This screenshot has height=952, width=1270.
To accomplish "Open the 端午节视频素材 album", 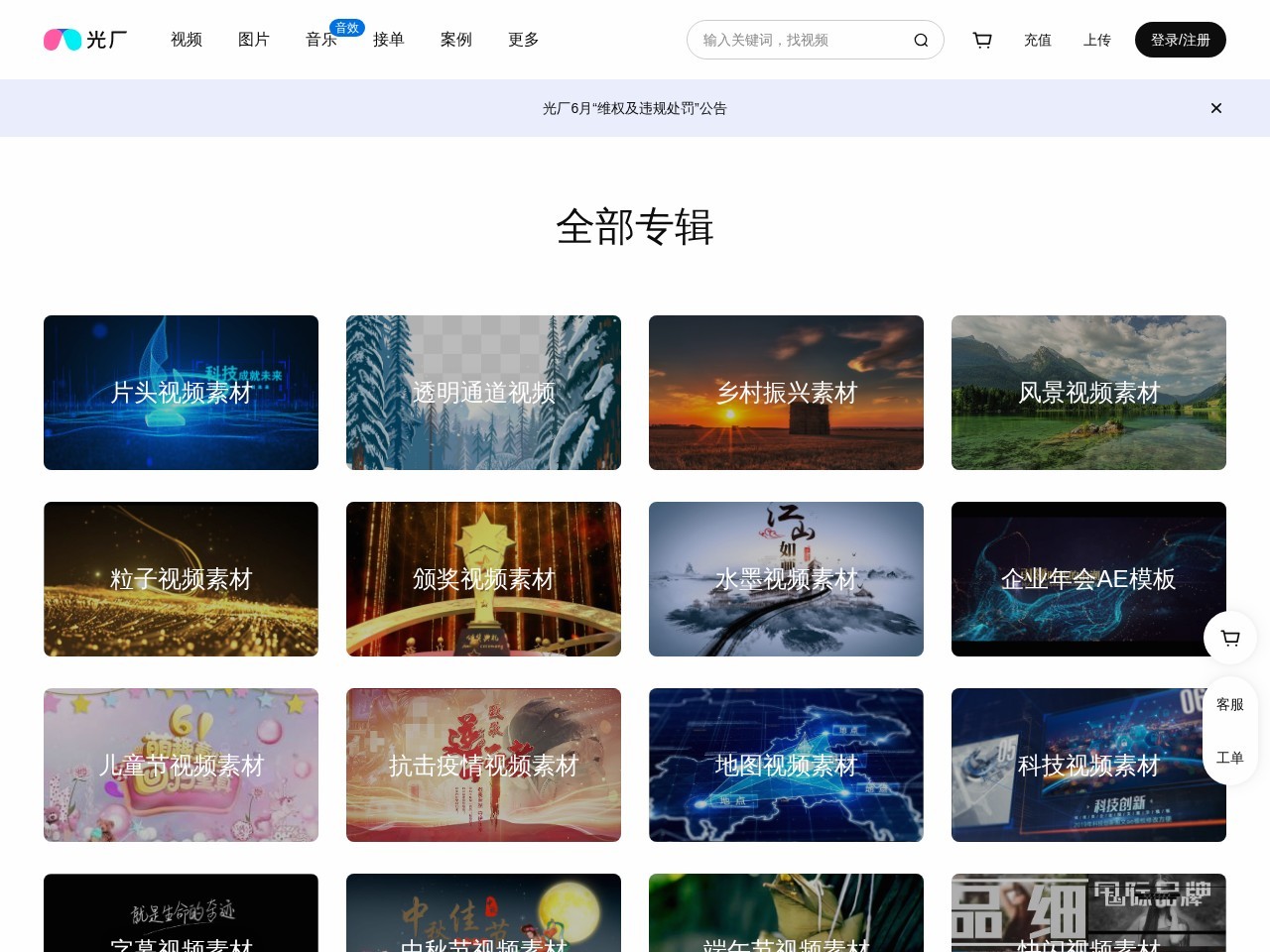I will (786, 913).
